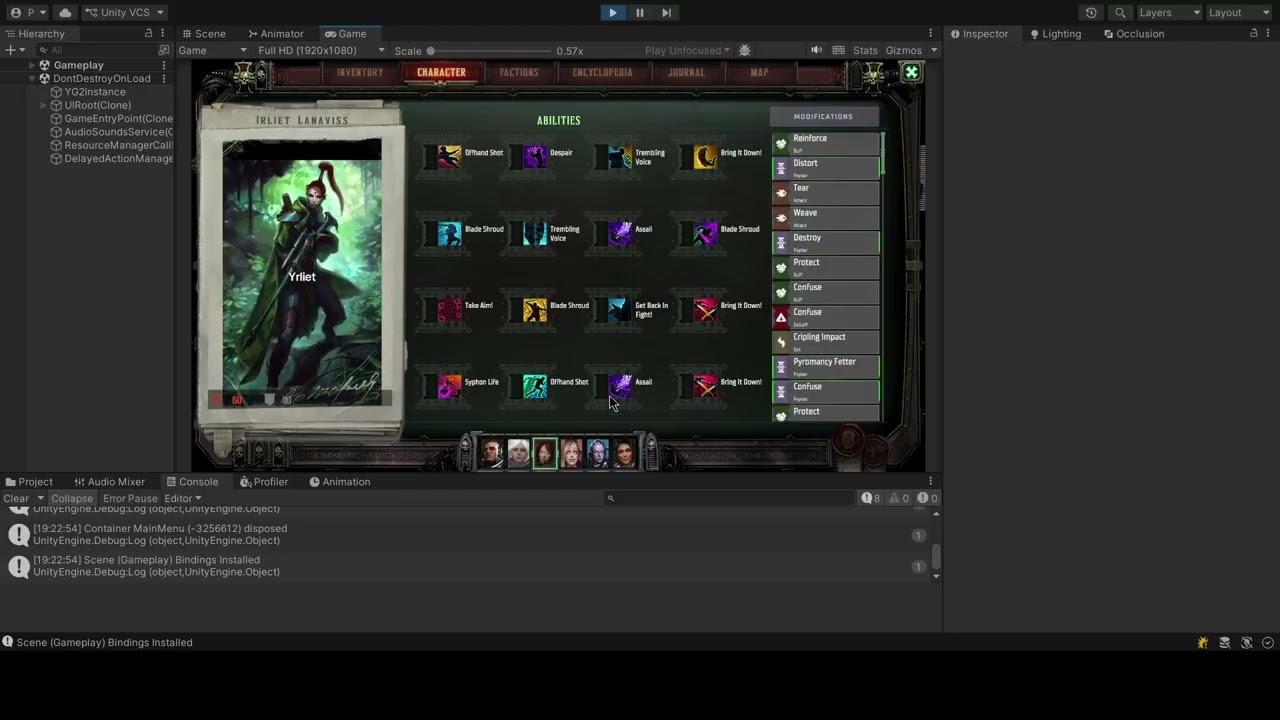Open the in-game Encyclopedia tab

pos(602,72)
